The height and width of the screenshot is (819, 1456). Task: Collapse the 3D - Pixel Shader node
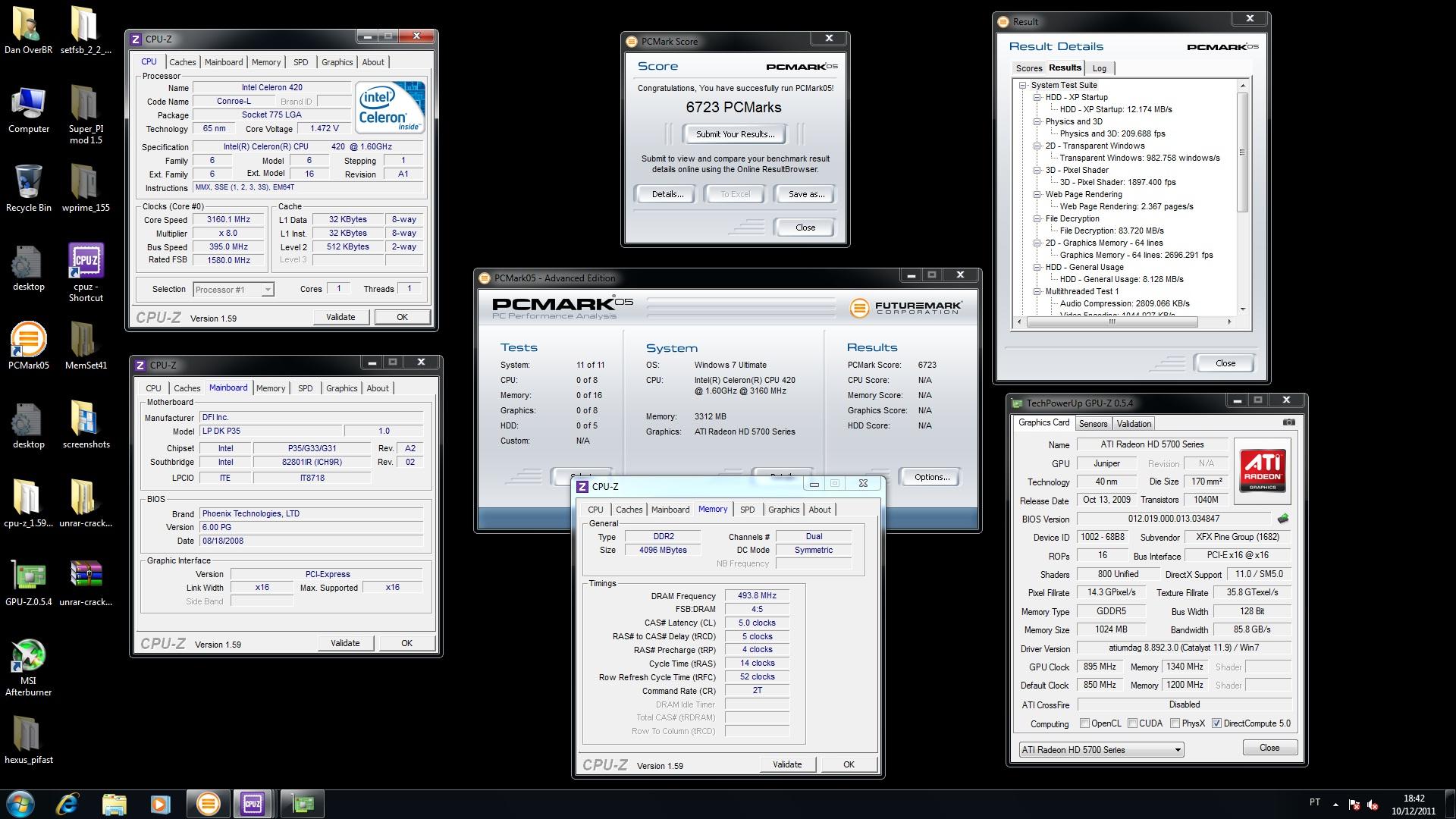pos(1037,170)
